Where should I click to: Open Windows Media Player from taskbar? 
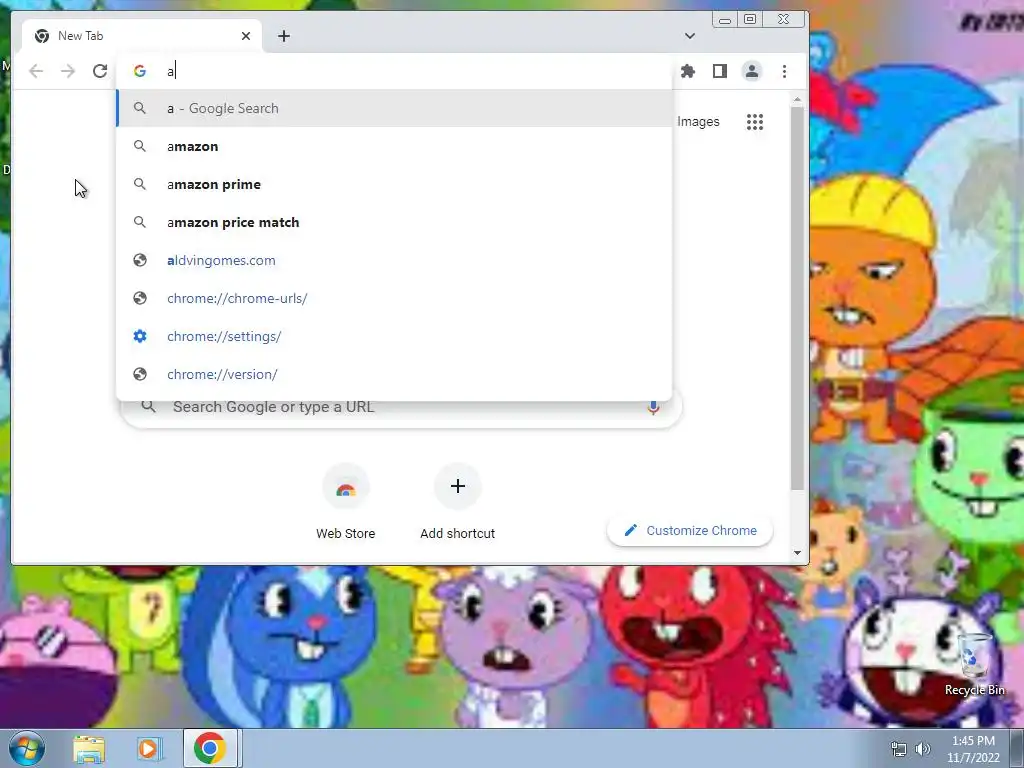[149, 748]
